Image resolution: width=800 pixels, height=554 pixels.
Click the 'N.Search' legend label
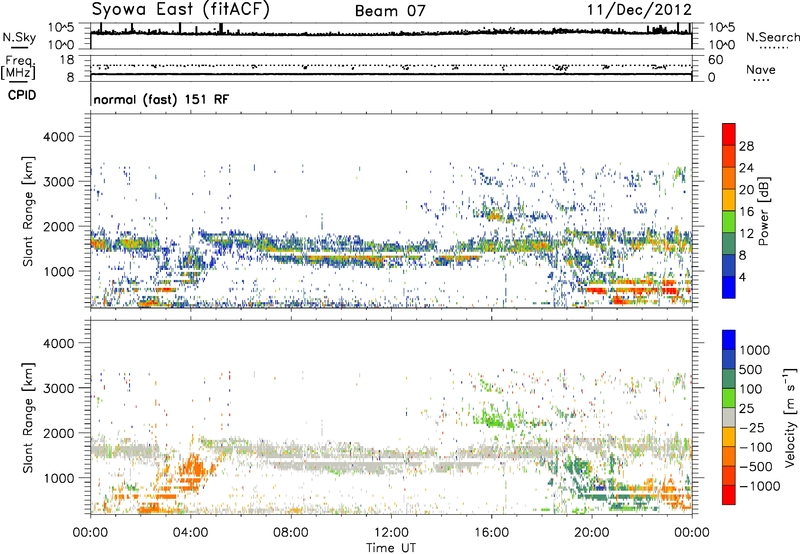(772, 37)
